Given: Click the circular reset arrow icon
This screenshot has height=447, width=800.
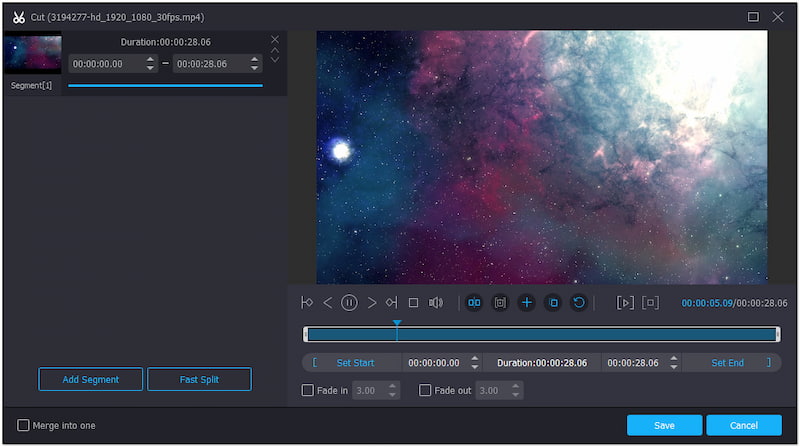Looking at the screenshot, I should click(x=578, y=303).
